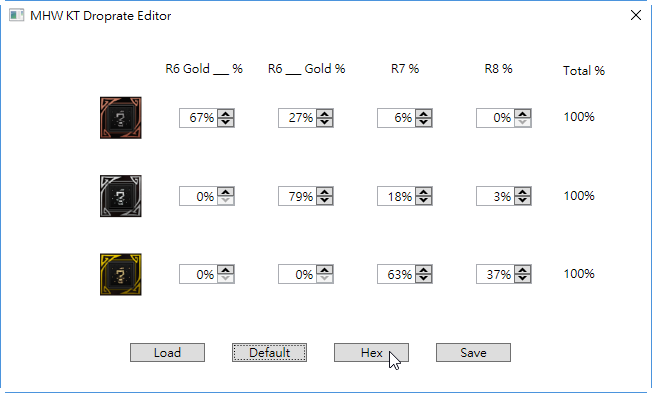Click the 6% input field

(396, 118)
